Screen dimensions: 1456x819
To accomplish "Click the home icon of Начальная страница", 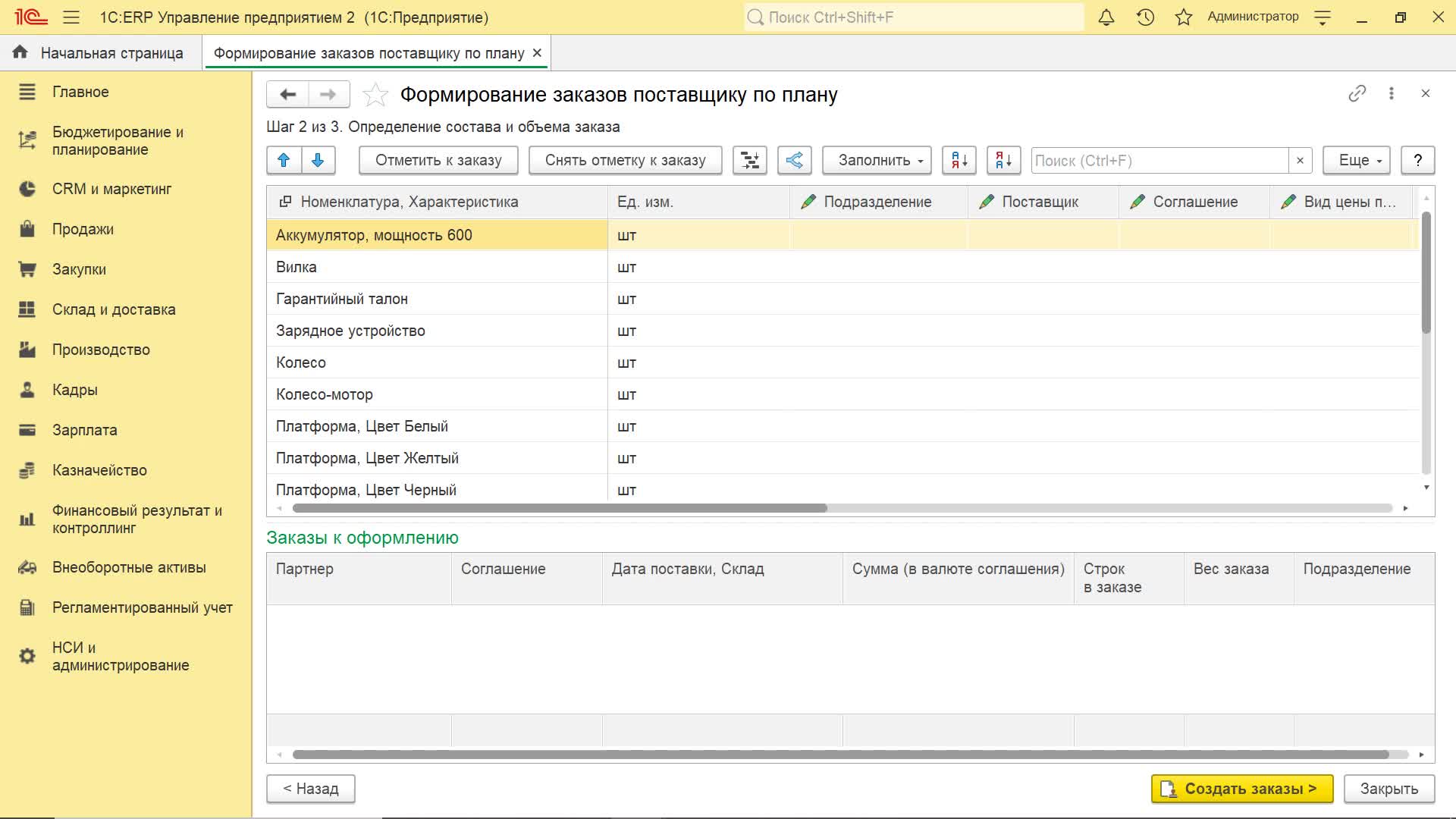I will tap(20, 52).
